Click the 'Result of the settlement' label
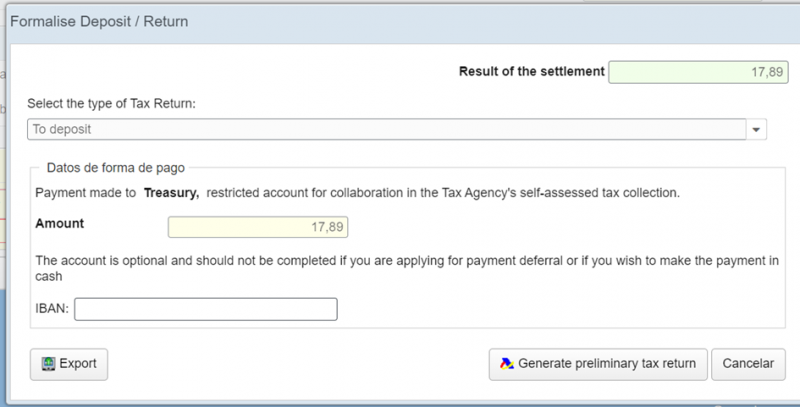 point(531,71)
